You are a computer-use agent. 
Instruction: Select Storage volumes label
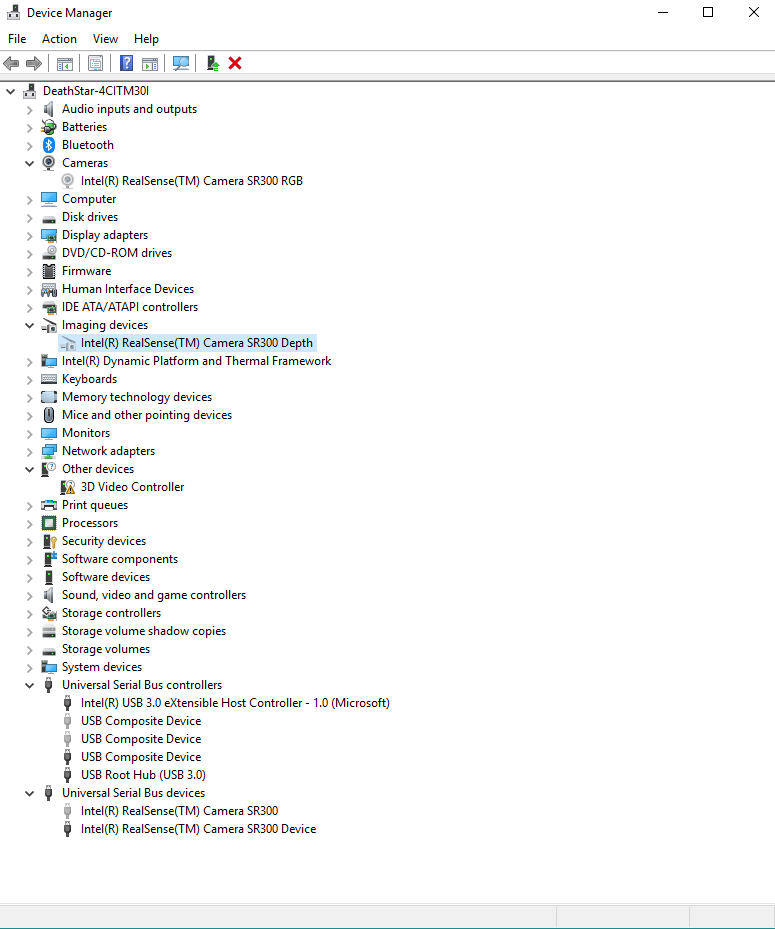tap(106, 649)
